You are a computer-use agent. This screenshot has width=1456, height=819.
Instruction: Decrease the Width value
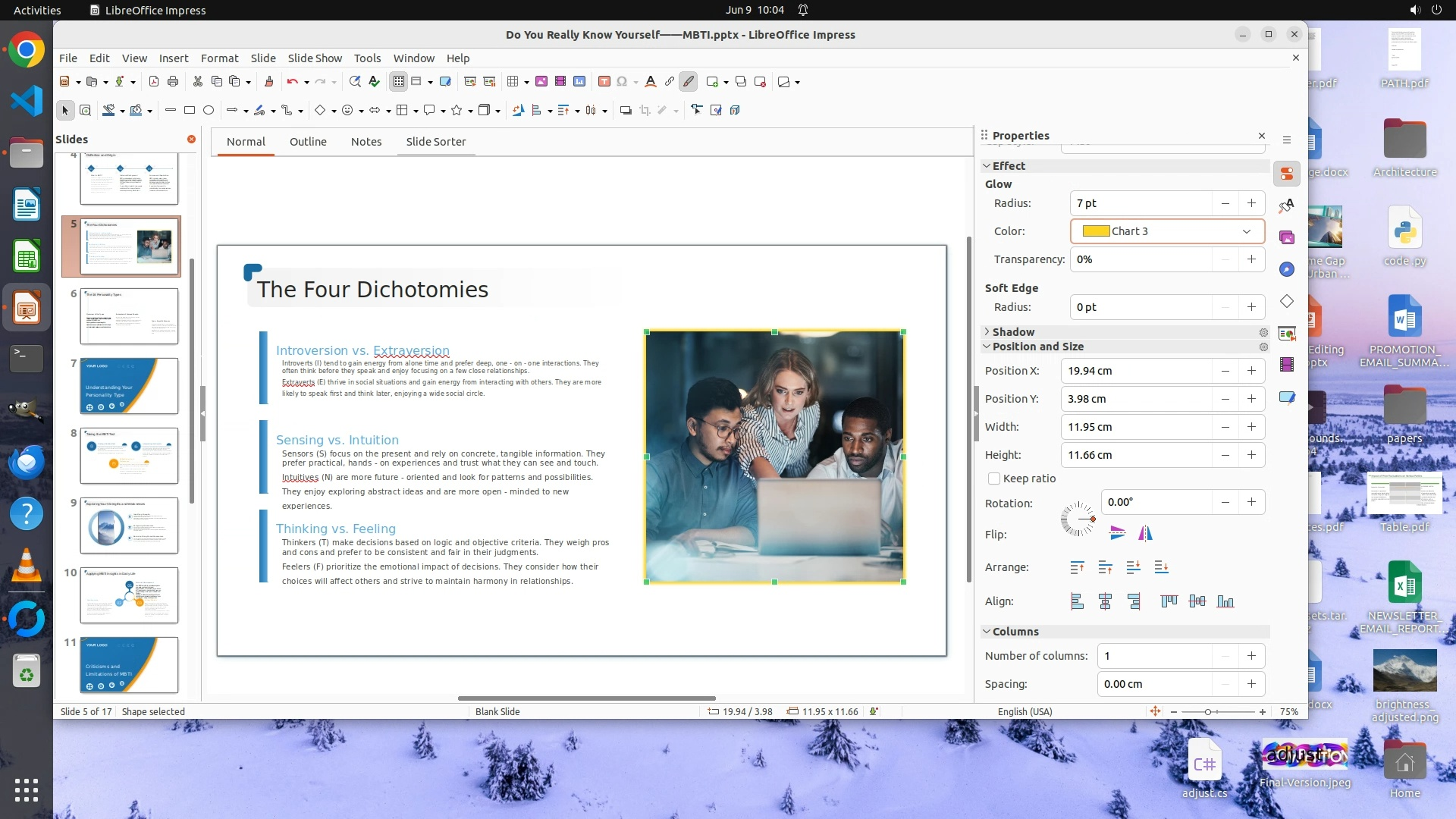1225,427
